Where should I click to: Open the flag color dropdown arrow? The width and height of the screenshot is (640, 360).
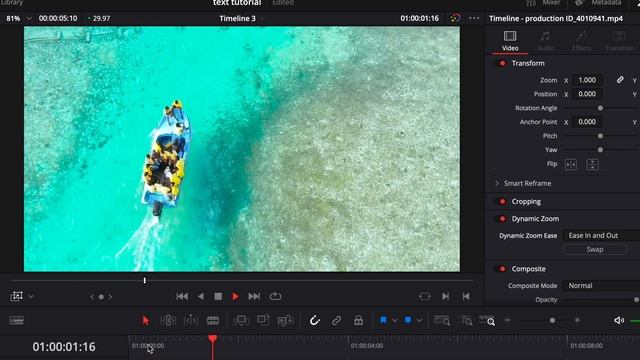coord(395,321)
